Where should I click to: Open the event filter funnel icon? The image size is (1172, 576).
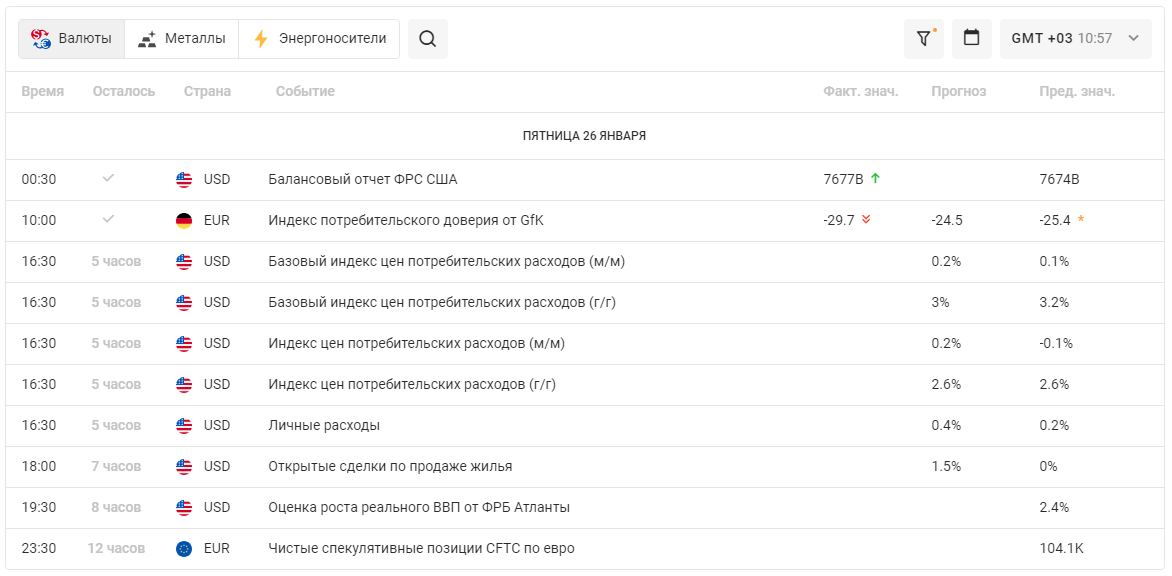pyautogui.click(x=923, y=39)
